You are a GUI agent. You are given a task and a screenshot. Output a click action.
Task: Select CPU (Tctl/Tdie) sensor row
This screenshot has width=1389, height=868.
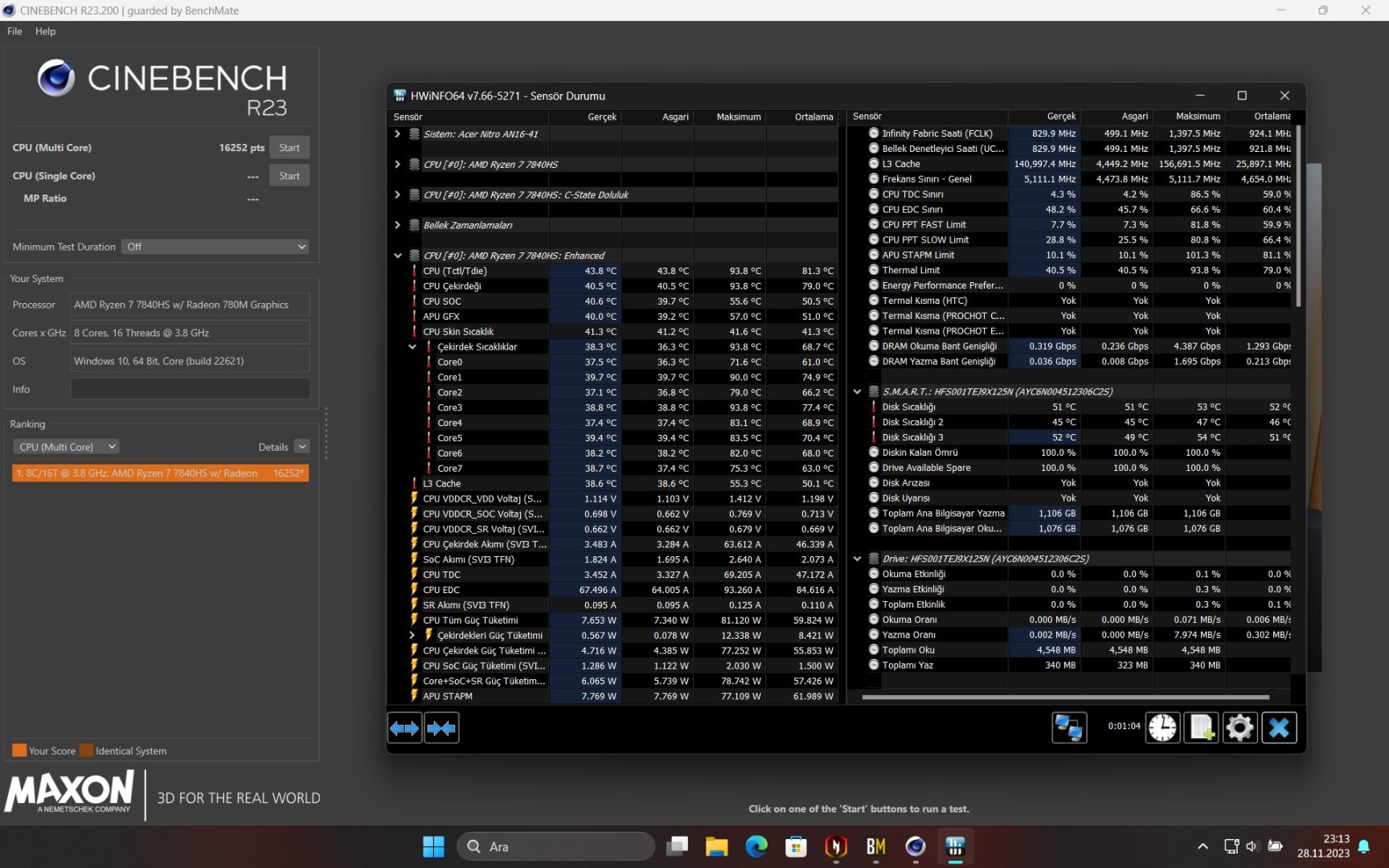[x=613, y=271]
